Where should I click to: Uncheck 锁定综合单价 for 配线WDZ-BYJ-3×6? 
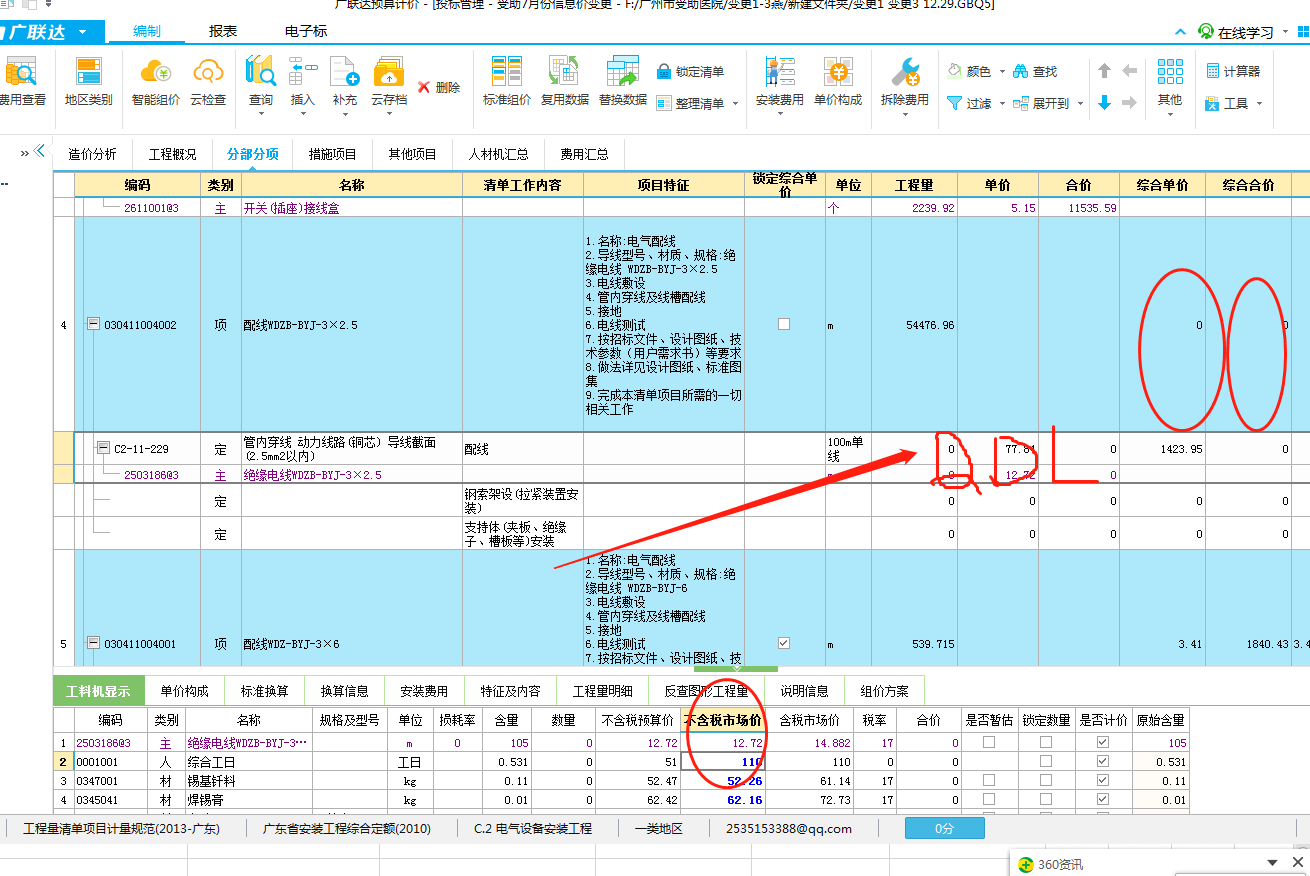[x=784, y=643]
